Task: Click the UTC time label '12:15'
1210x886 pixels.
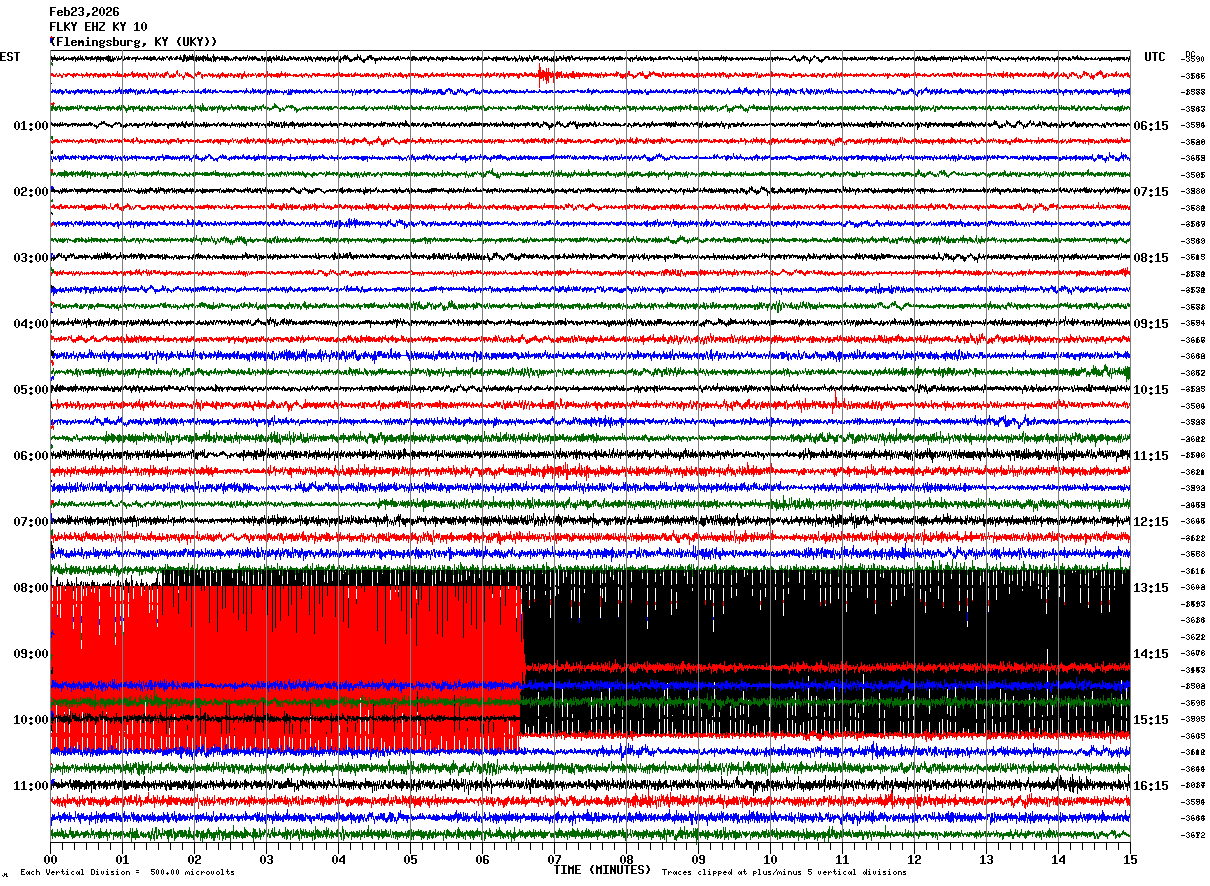Action: point(1151,522)
